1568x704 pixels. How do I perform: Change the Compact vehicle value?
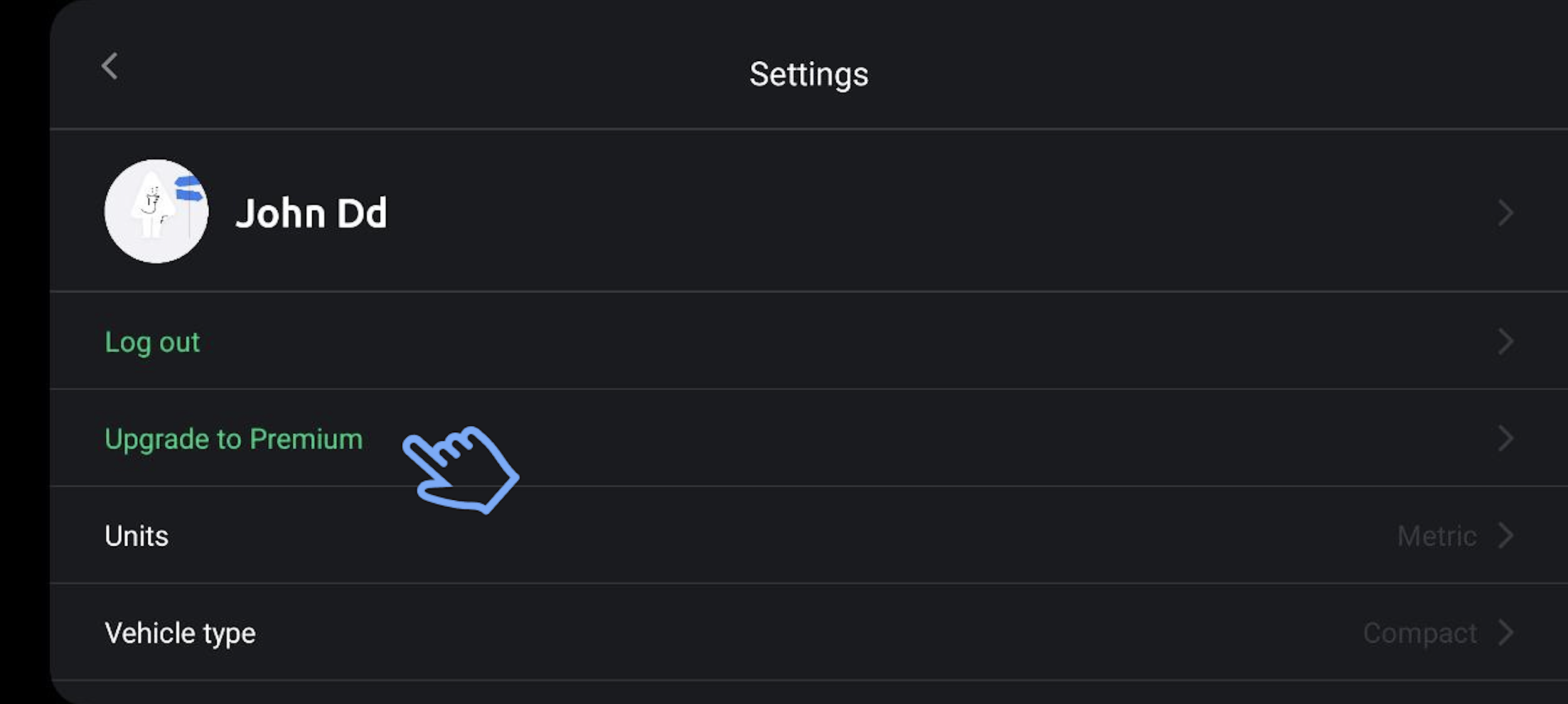[1419, 633]
